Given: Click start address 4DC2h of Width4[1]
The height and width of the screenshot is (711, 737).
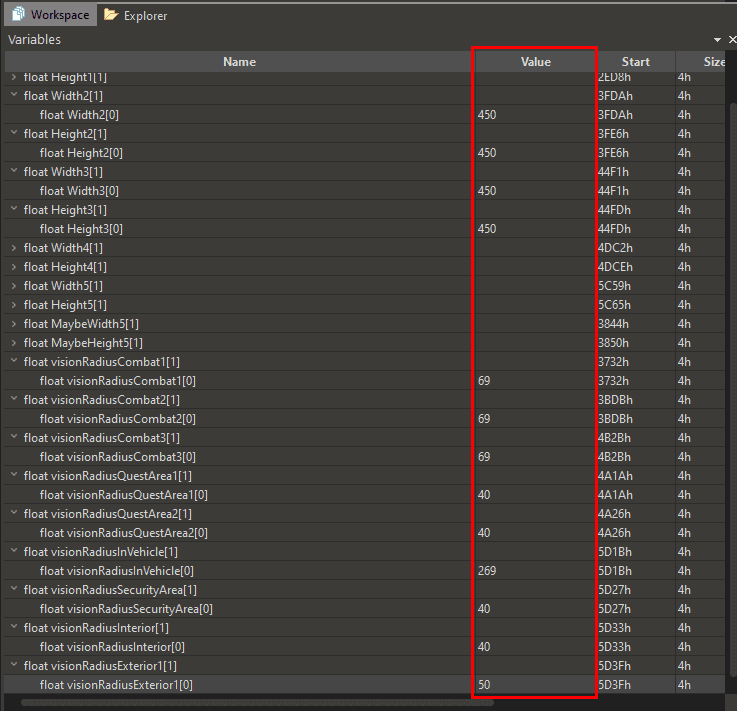Looking at the screenshot, I should point(615,248).
